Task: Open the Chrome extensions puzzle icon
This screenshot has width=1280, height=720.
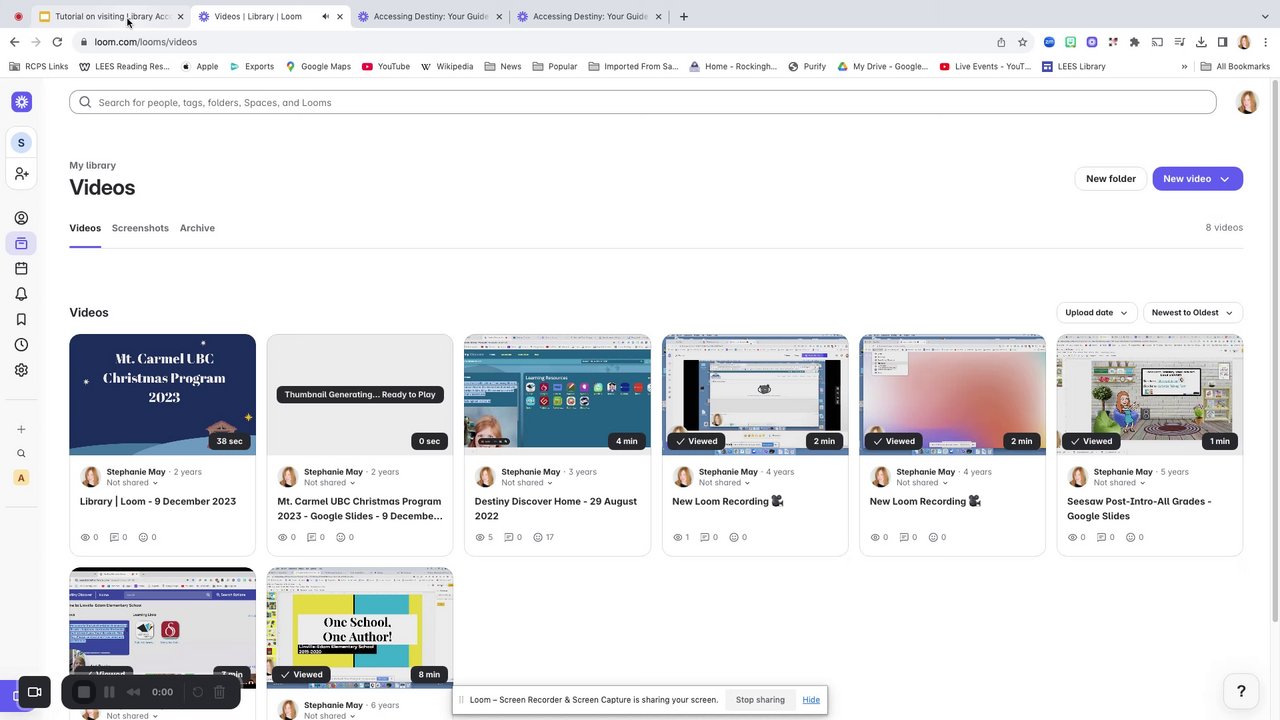Action: click(1134, 42)
